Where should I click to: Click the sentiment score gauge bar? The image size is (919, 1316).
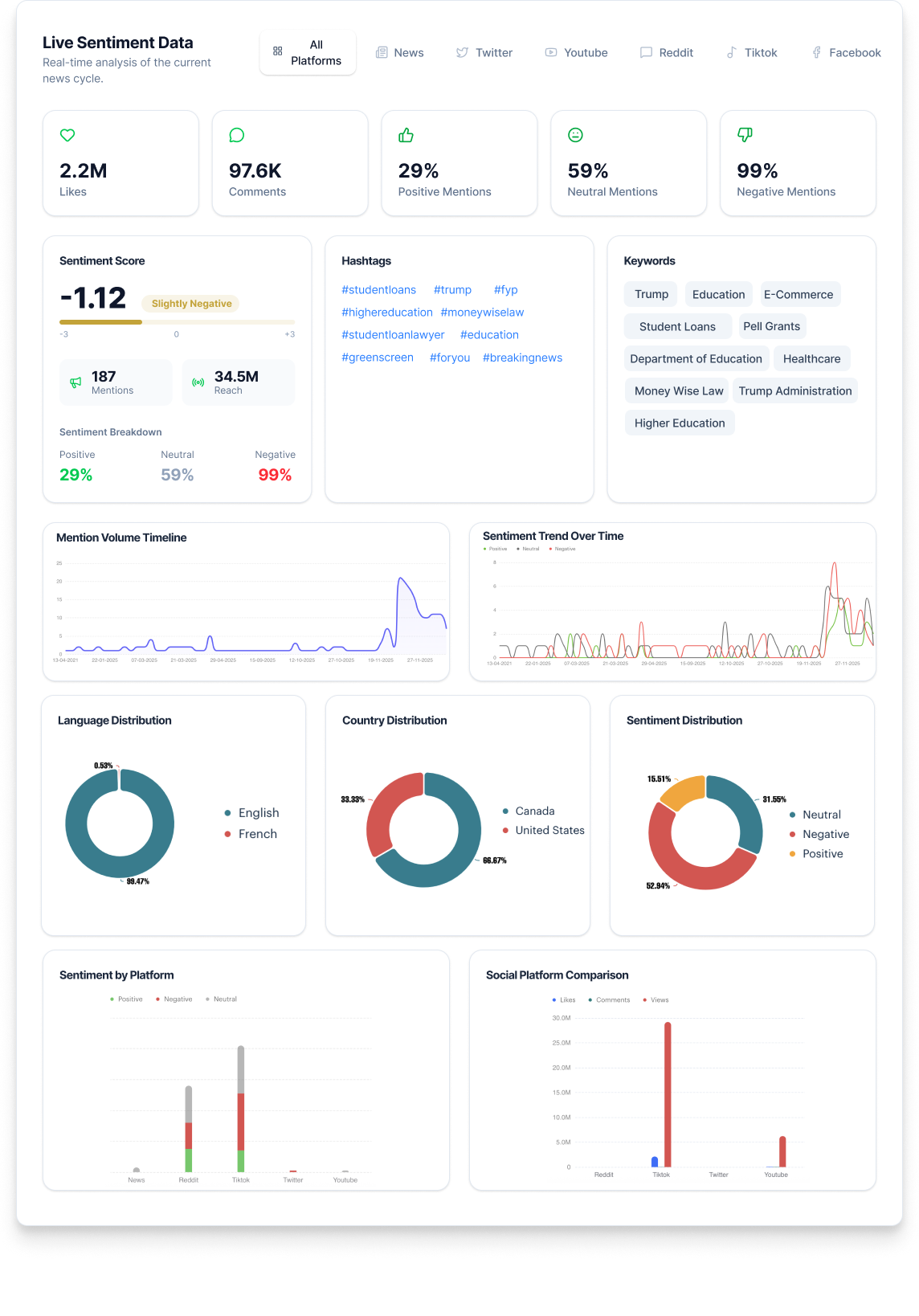click(177, 322)
